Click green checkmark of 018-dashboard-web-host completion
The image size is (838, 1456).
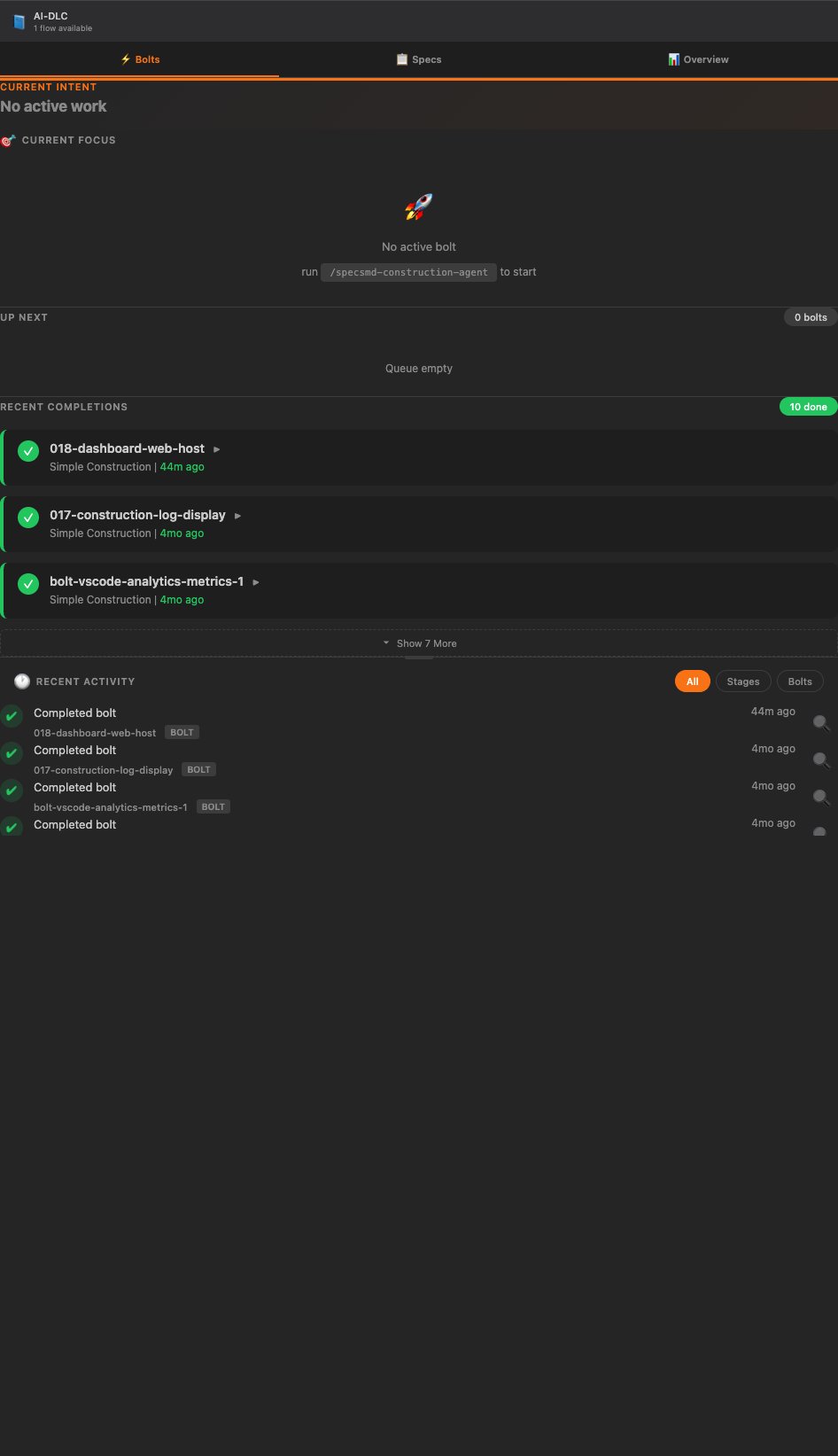pyautogui.click(x=28, y=451)
